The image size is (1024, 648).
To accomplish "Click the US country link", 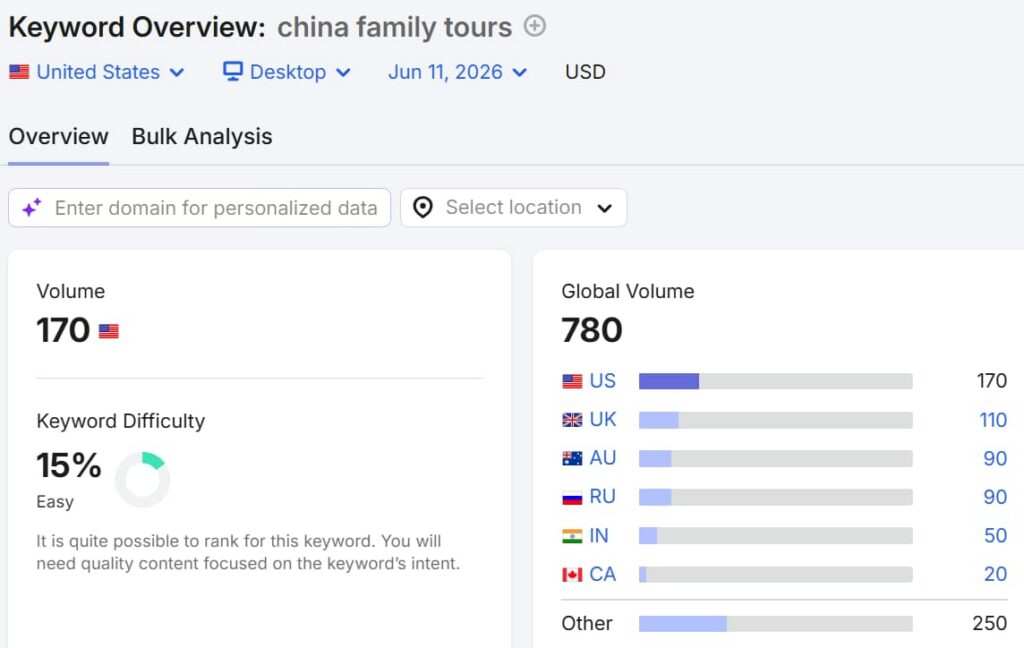I will (x=602, y=381).
